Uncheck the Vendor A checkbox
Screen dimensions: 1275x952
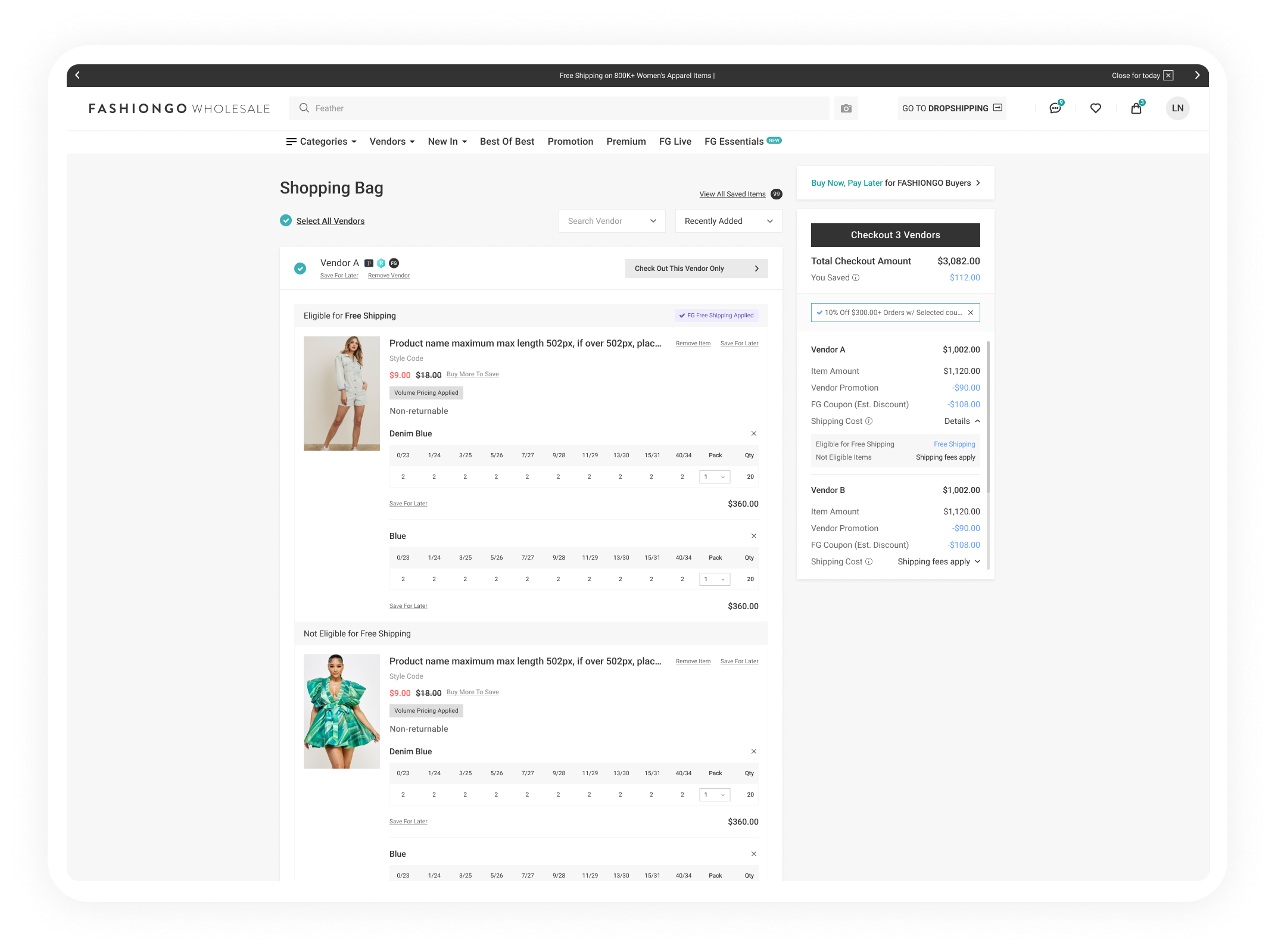[300, 269]
